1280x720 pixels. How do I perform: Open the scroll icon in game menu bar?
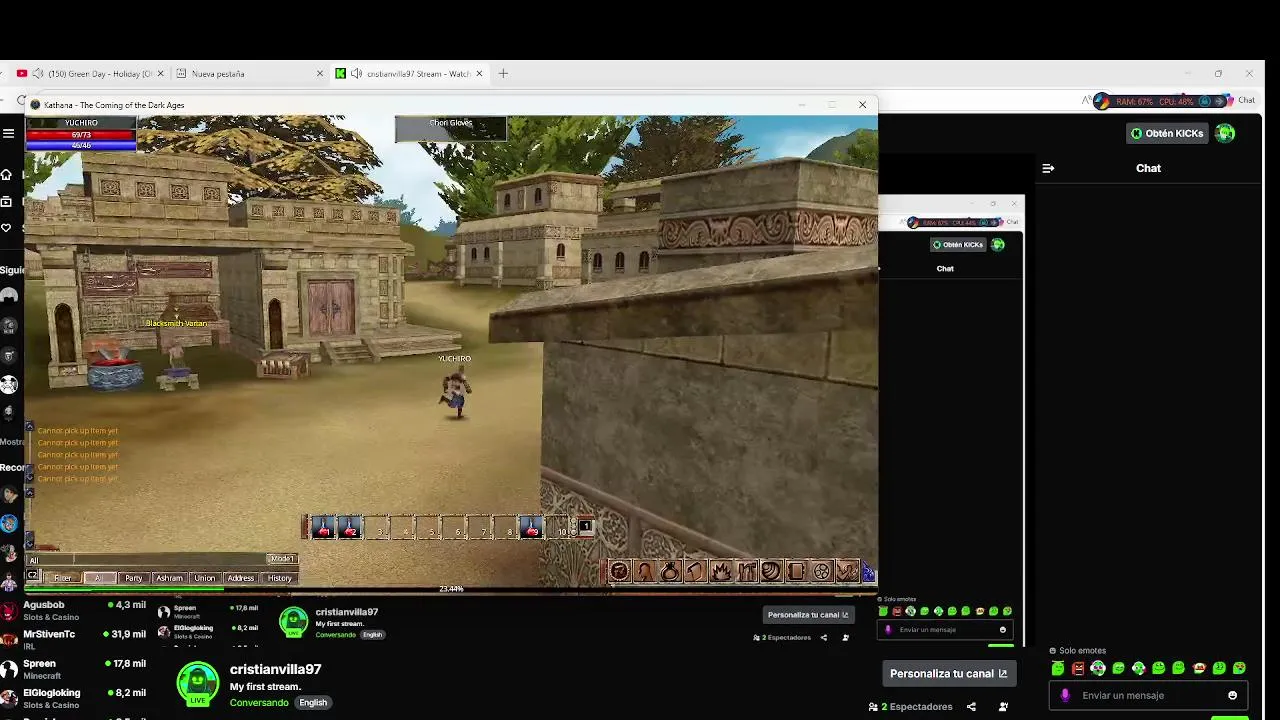click(x=695, y=571)
